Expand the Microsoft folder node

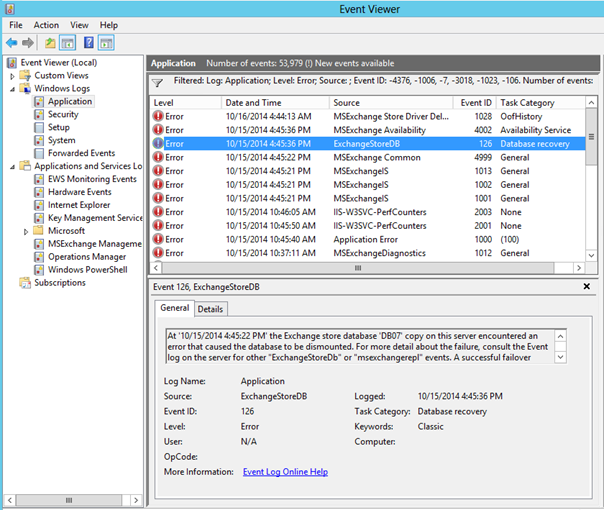[26, 231]
